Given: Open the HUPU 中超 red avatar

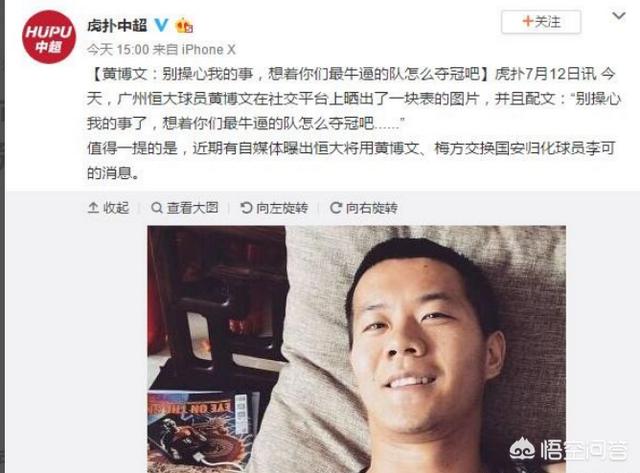Looking at the screenshot, I should click(49, 37).
